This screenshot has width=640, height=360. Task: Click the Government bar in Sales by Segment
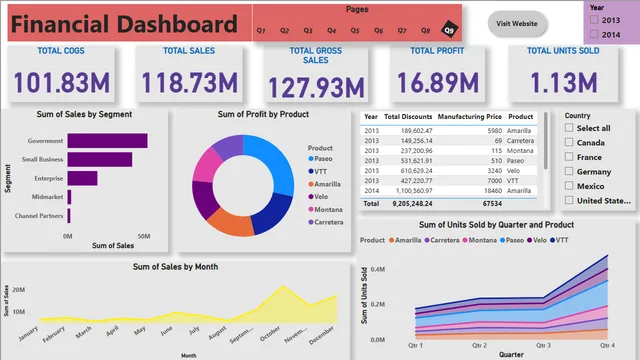click(107, 141)
